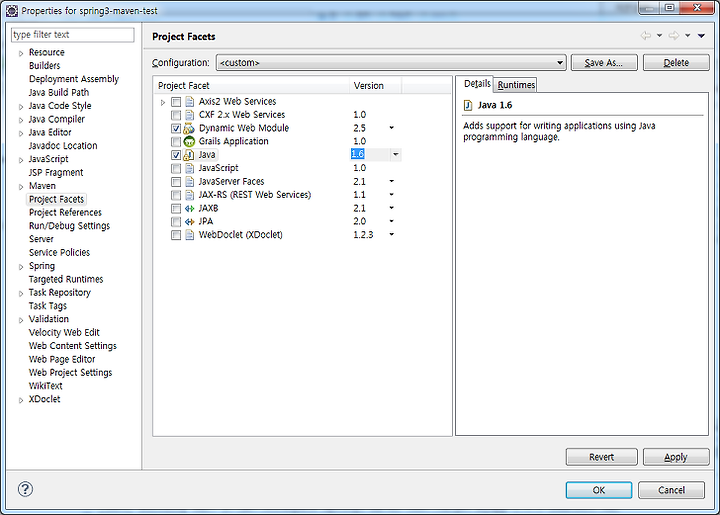Open JavaServer Faces version dropdown

click(392, 181)
